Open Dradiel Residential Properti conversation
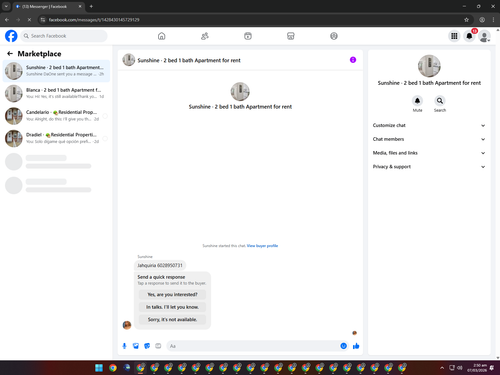This screenshot has width=500, height=375. pos(56,138)
